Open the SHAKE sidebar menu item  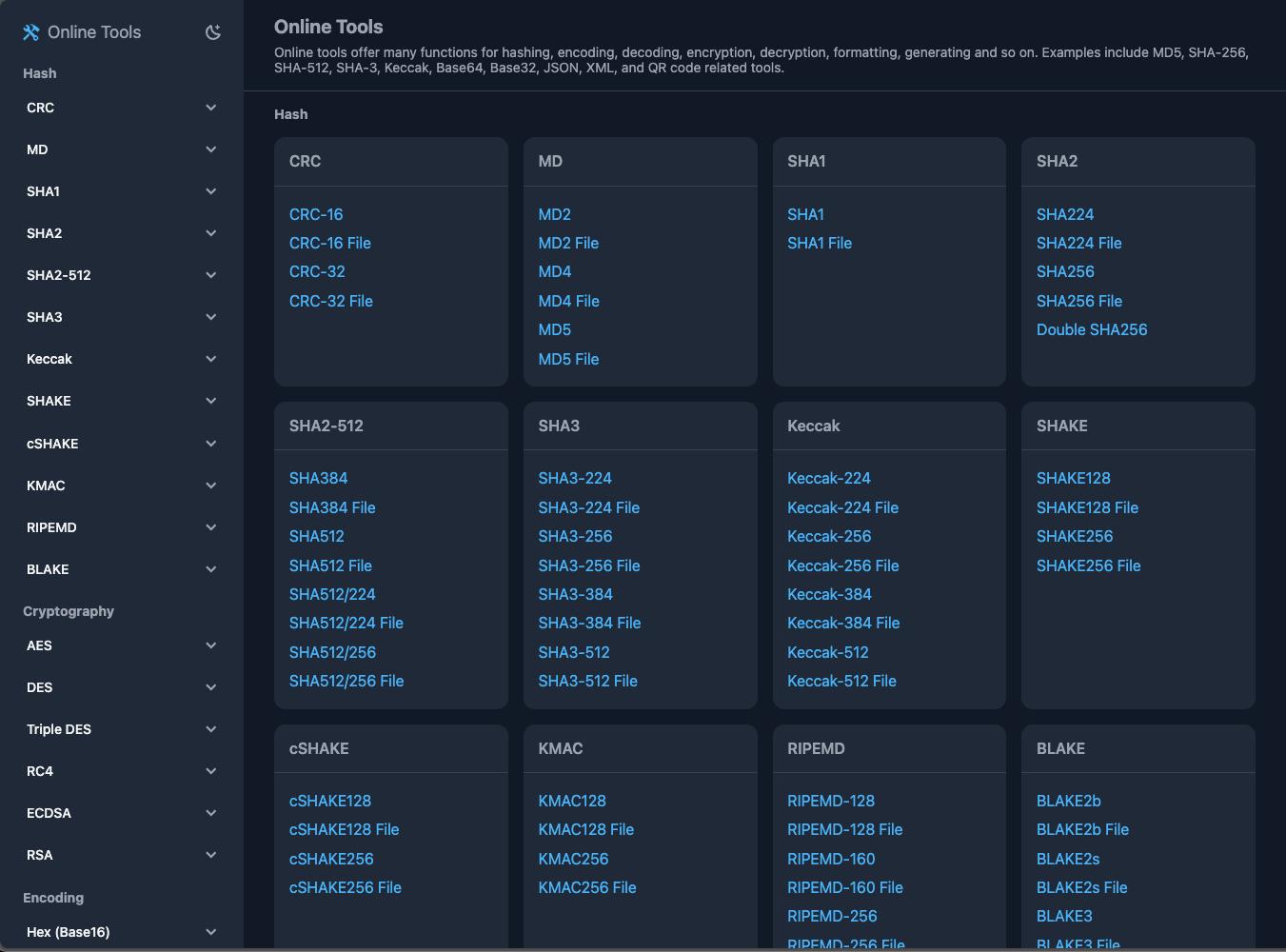click(122, 401)
